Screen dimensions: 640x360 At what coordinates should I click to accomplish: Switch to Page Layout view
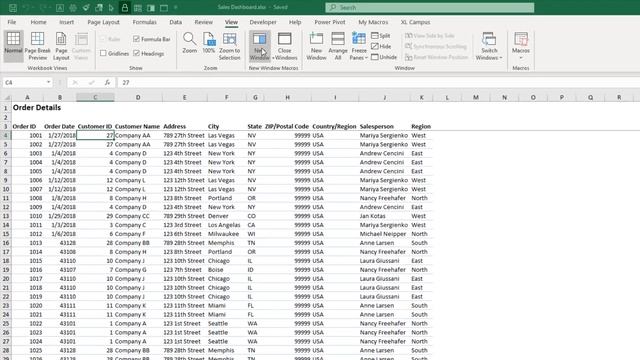[x=61, y=46]
